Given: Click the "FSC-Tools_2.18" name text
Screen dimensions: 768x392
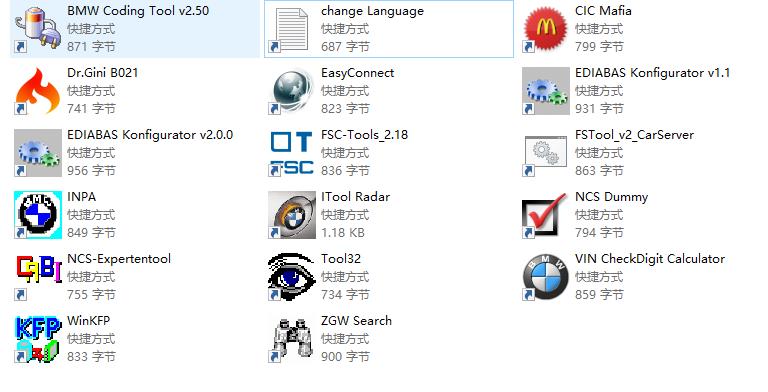Looking at the screenshot, I should (x=364, y=135).
